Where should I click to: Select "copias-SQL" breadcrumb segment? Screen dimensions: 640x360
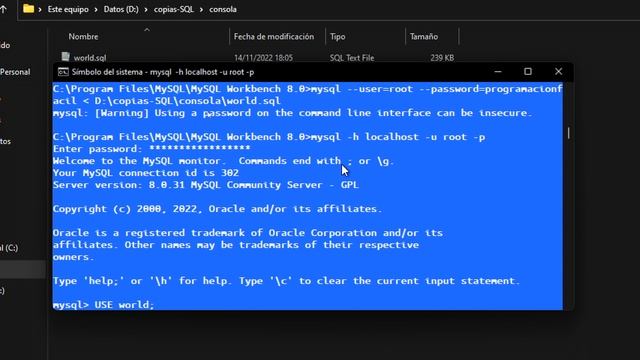click(x=173, y=9)
